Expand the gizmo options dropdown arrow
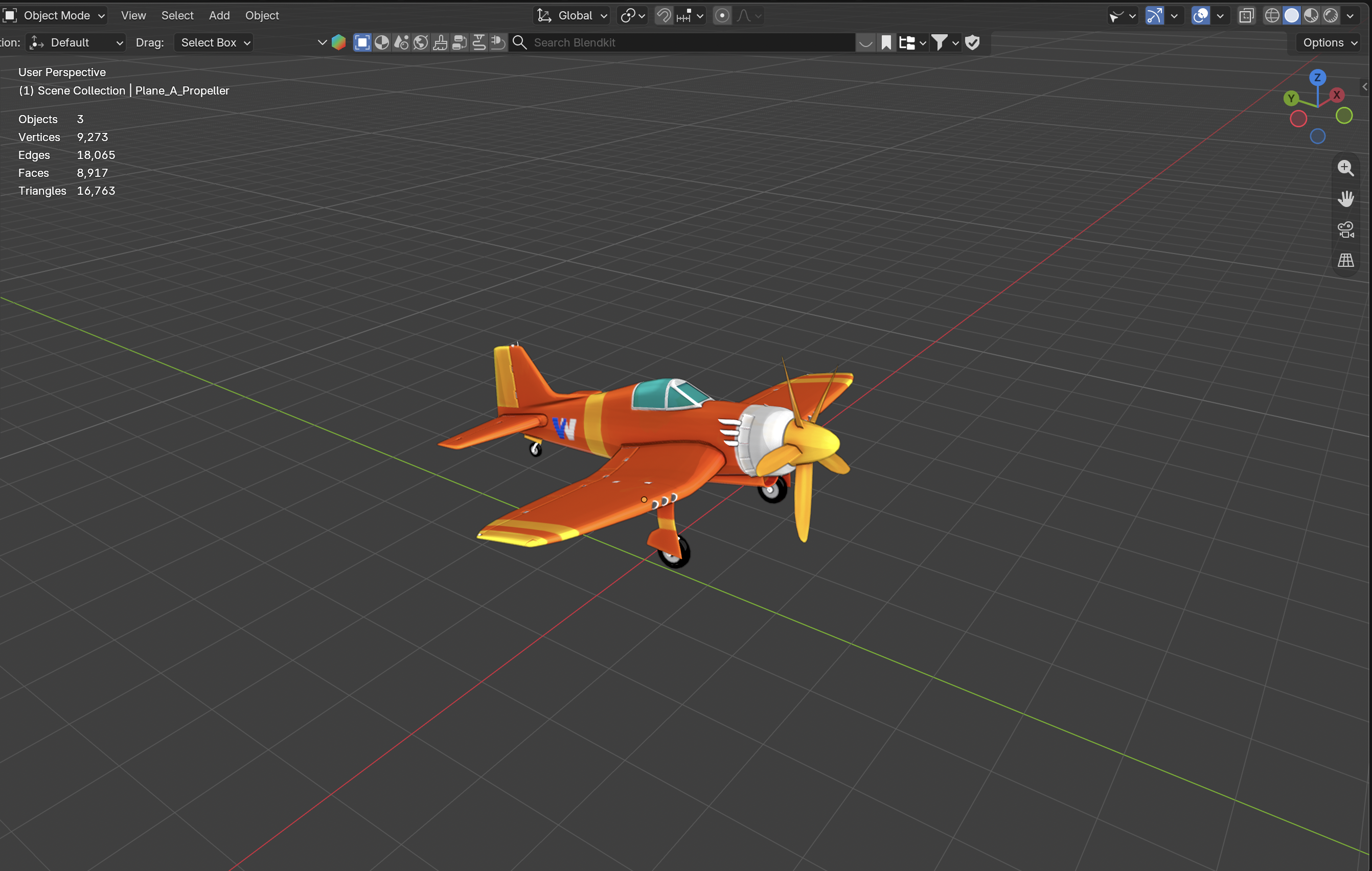Image resolution: width=1372 pixels, height=871 pixels. click(1174, 15)
